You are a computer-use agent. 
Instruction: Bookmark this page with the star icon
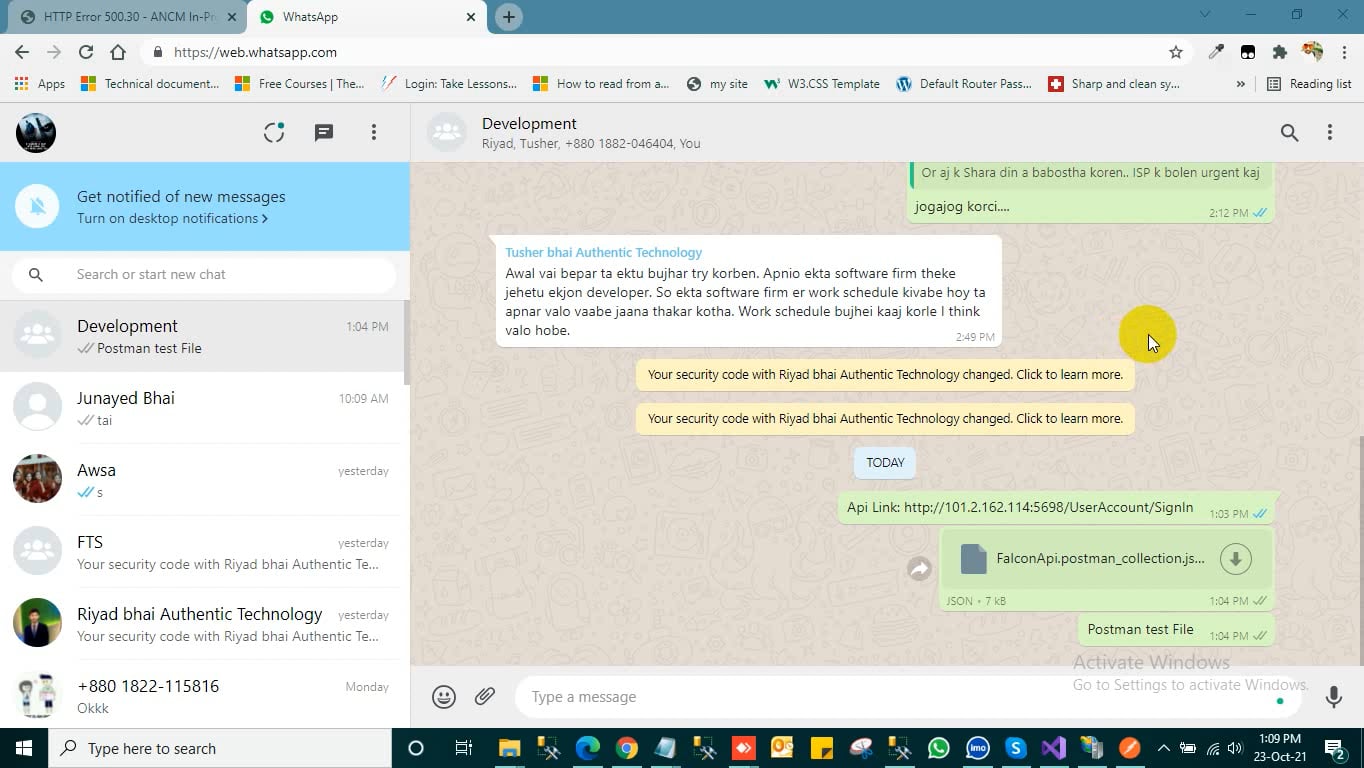click(x=1176, y=52)
